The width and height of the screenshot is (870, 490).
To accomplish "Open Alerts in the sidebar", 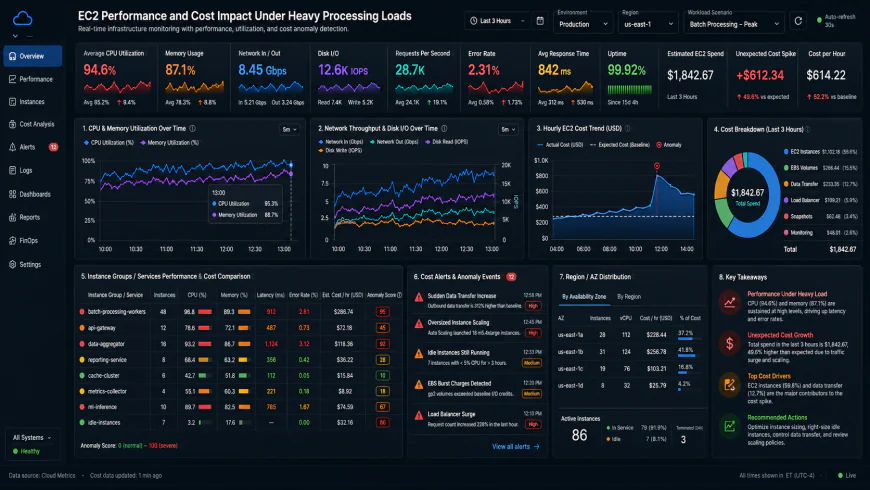I will [31, 147].
